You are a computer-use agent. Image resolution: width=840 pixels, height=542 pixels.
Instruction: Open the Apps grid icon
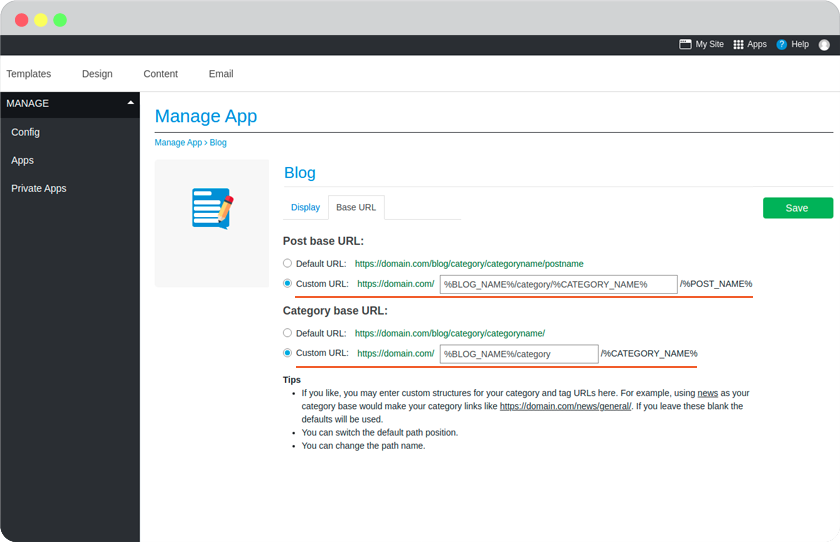click(738, 44)
